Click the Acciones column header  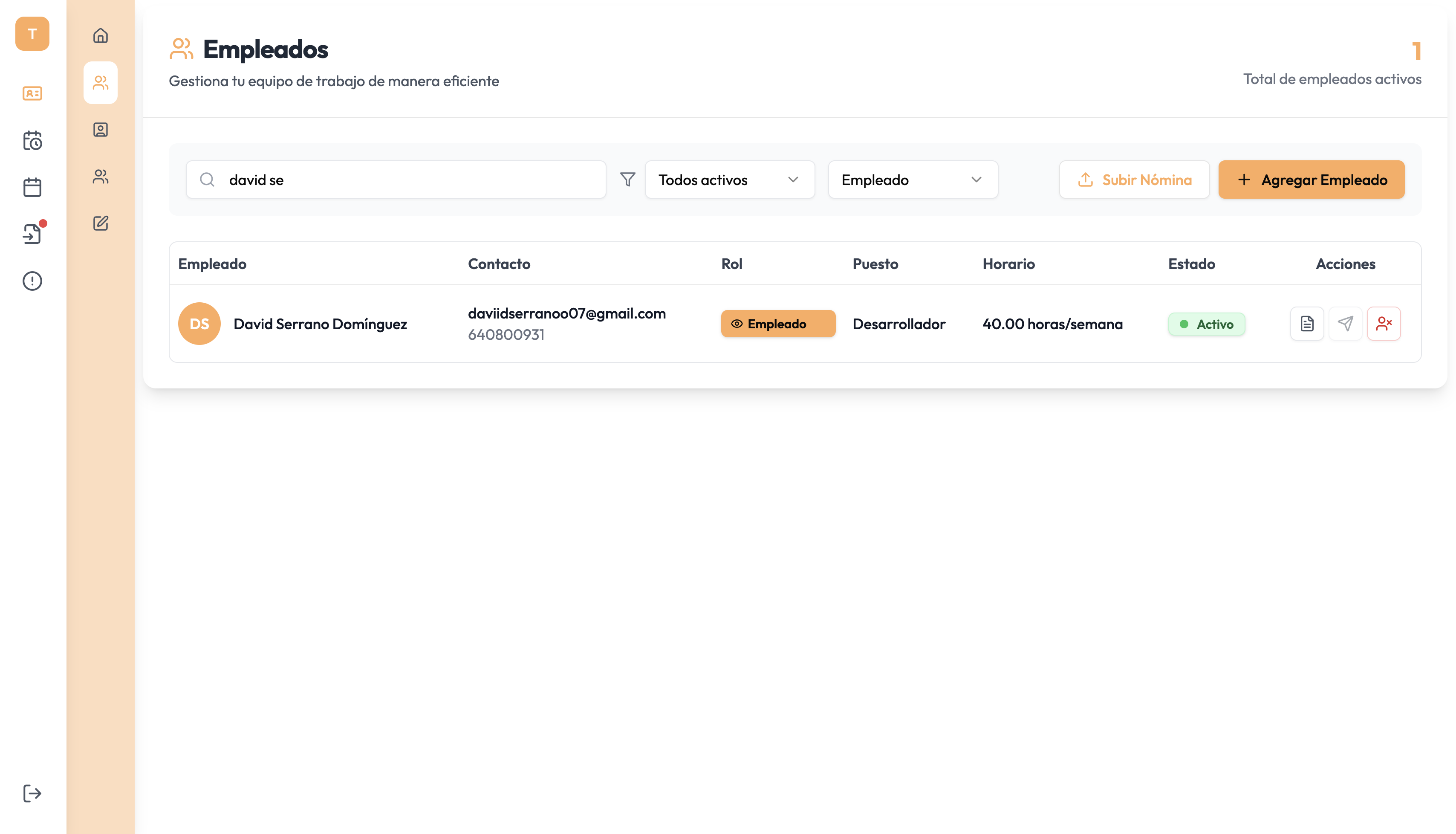(x=1346, y=264)
